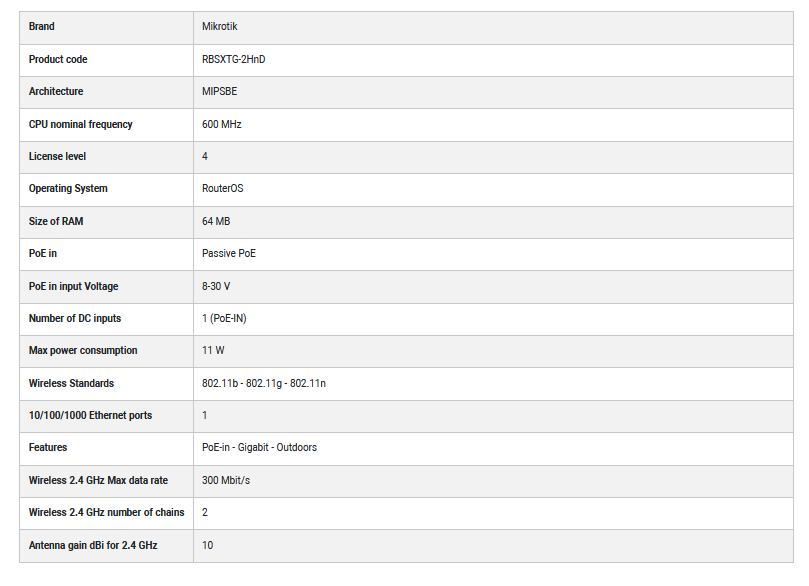Select the CPU nominal frequency label
The image size is (809, 586).
coord(80,124)
